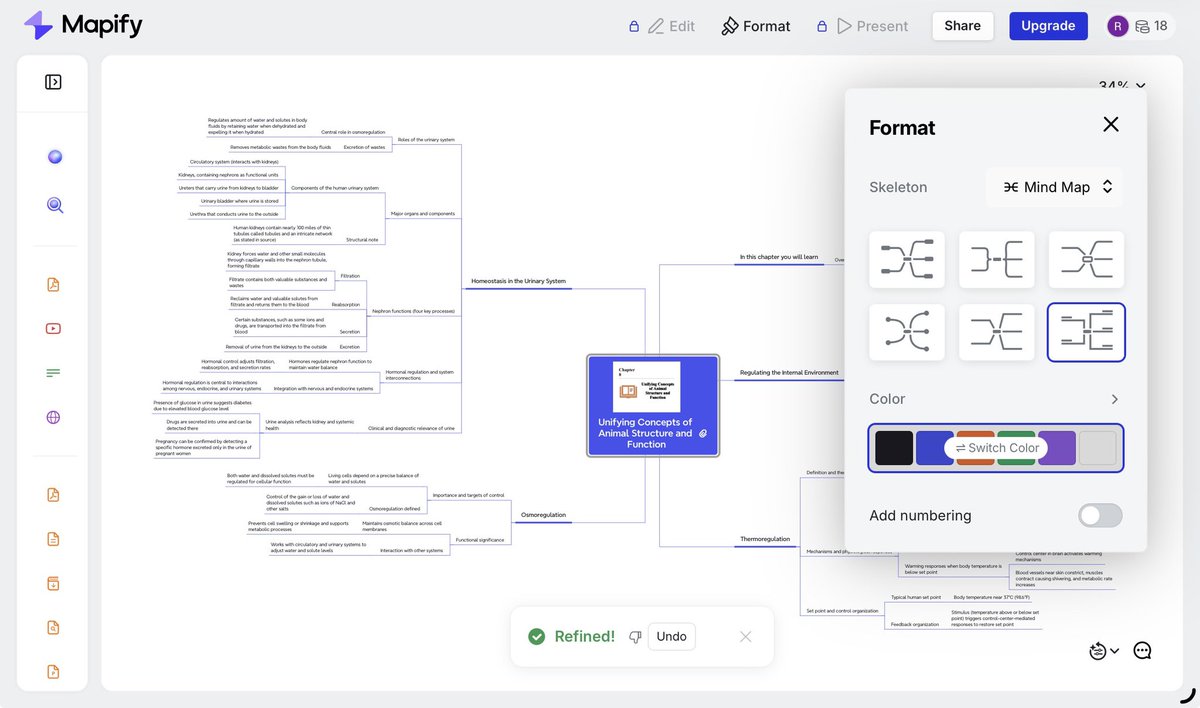The image size is (1200, 708).
Task: Click the purple magnifier search icon
Action: pos(55,205)
